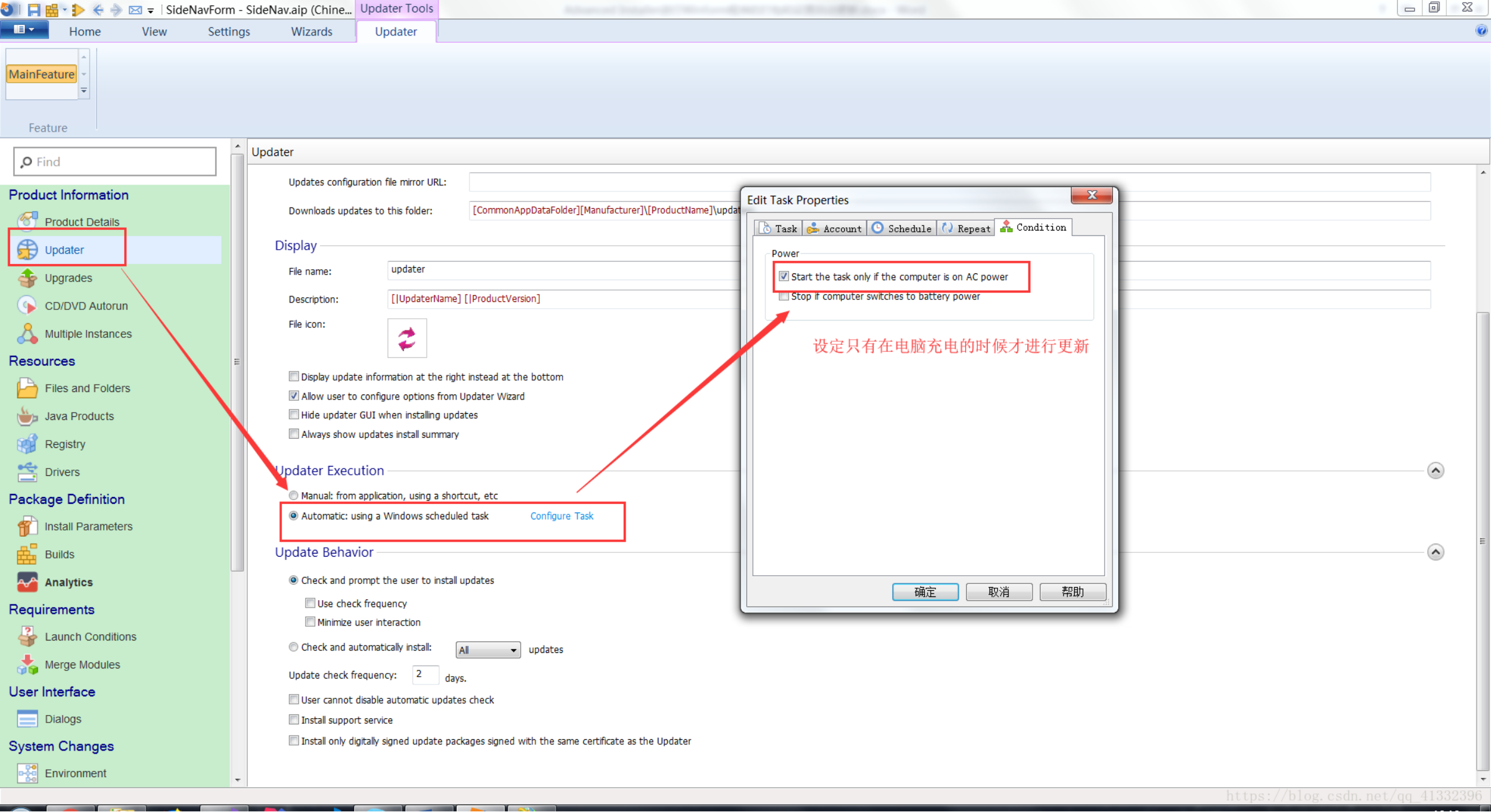Open the CD/DVD Autorun page icon
This screenshot has width=1491, height=812.
coord(27,306)
